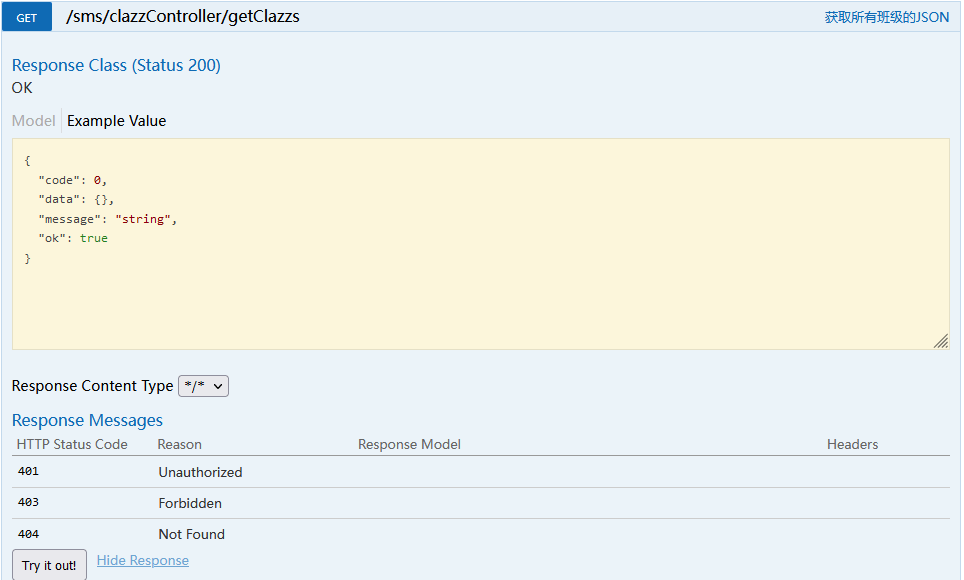Select the 401 status code row
Screen dimensions: 964x580
(x=481, y=472)
